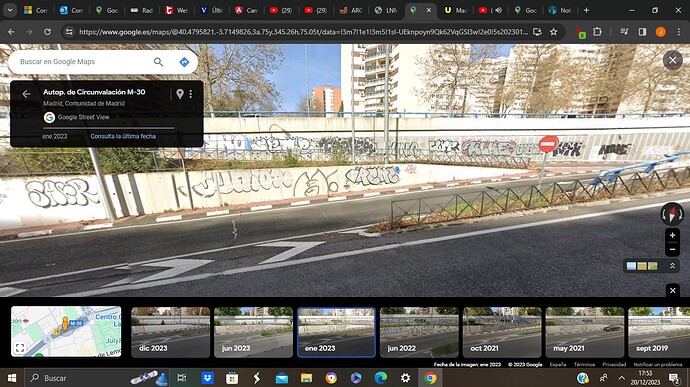Switch to the 'LNN' tab

[x=386, y=10]
